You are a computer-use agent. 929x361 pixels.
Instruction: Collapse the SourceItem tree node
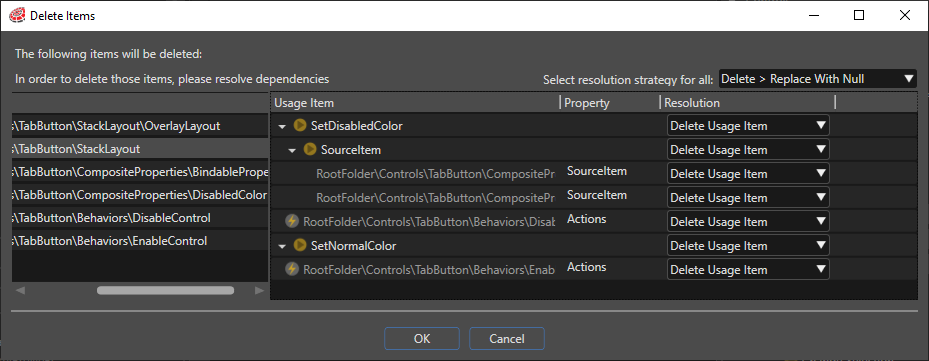(x=292, y=151)
